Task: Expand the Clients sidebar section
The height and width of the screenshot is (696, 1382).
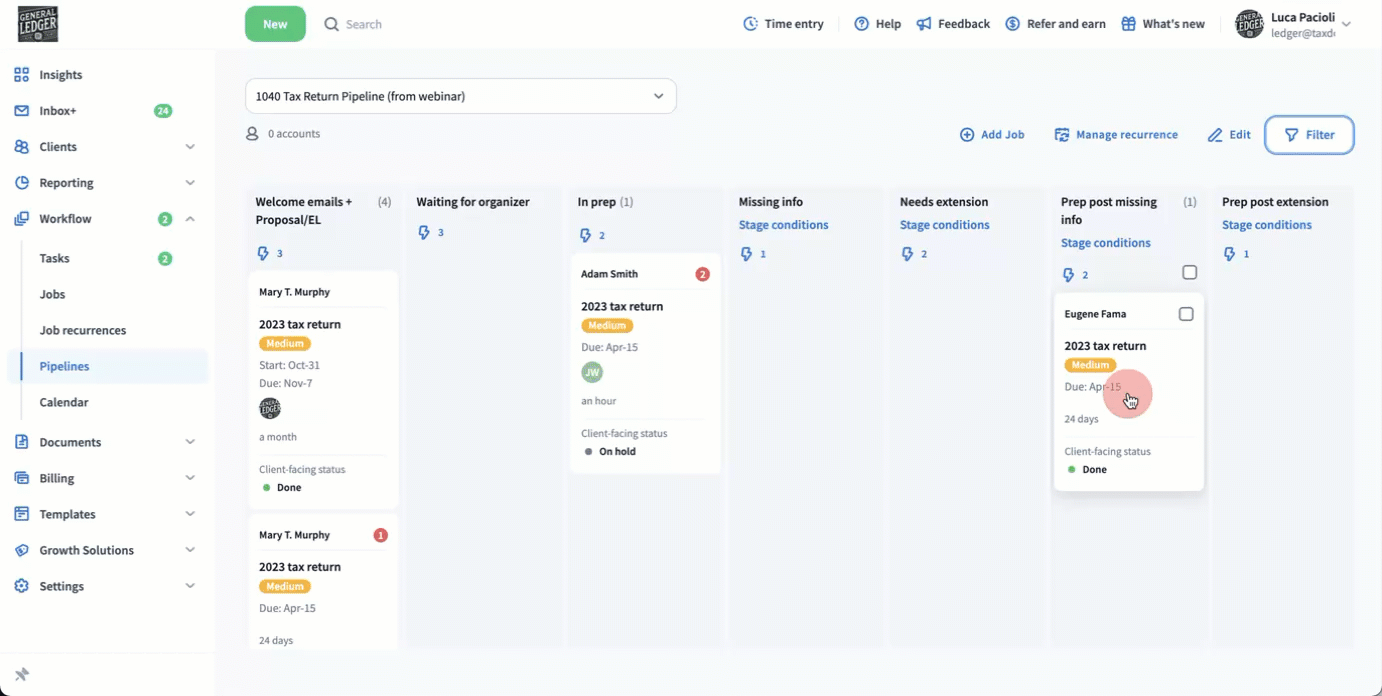Action: [x=190, y=147]
